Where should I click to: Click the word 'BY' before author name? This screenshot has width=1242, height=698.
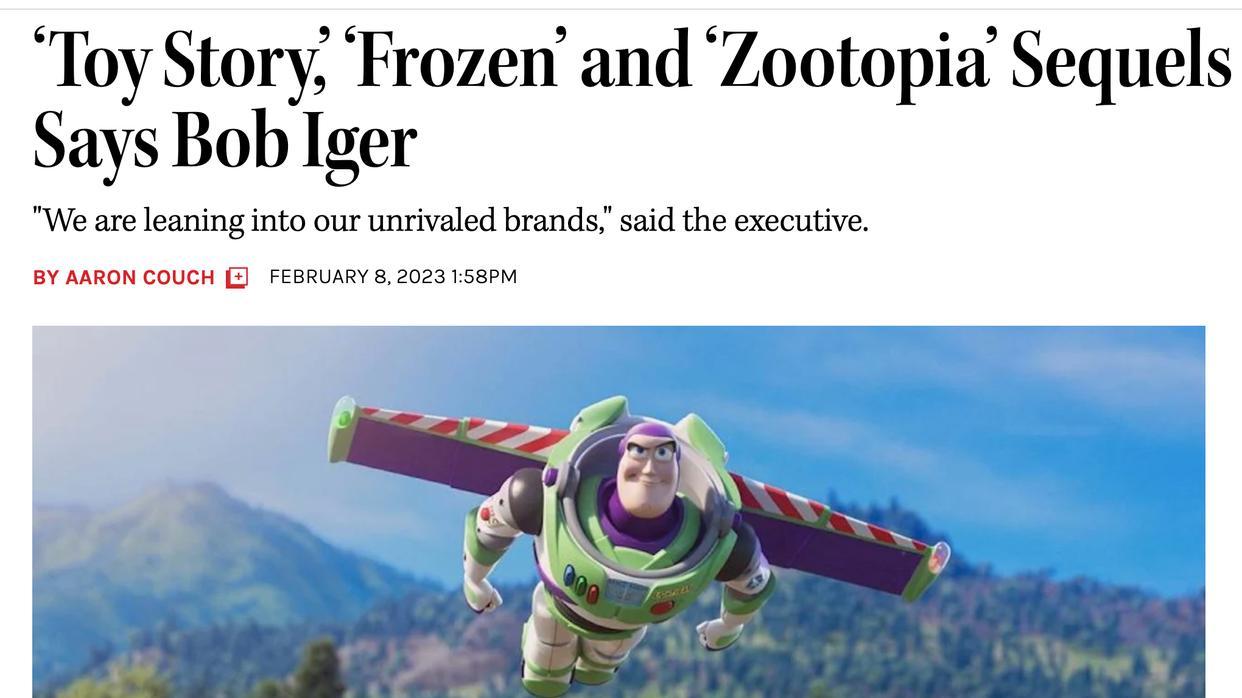click(46, 278)
